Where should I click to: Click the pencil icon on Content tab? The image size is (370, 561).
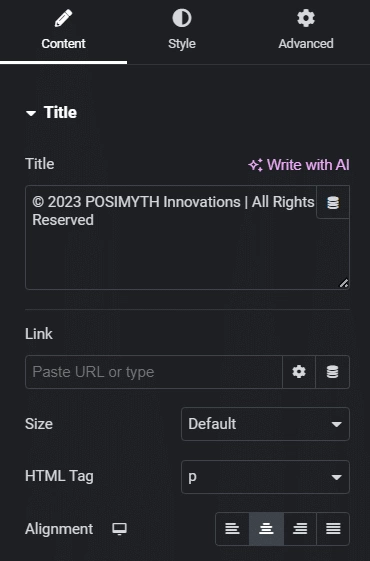(63, 18)
